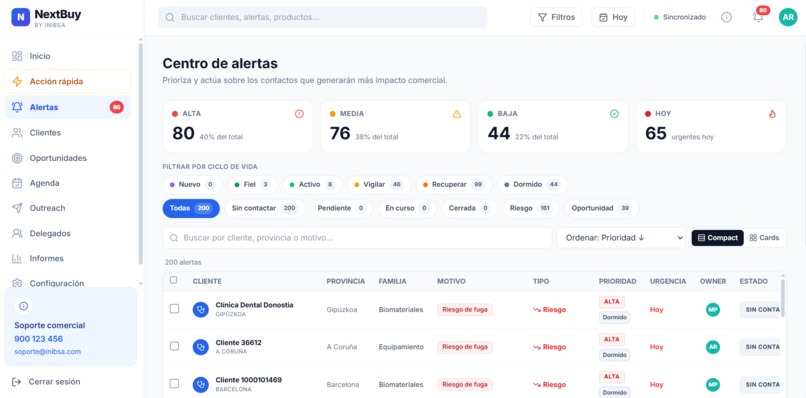Select the Pendiente tab
The height and width of the screenshot is (398, 806).
click(x=342, y=208)
